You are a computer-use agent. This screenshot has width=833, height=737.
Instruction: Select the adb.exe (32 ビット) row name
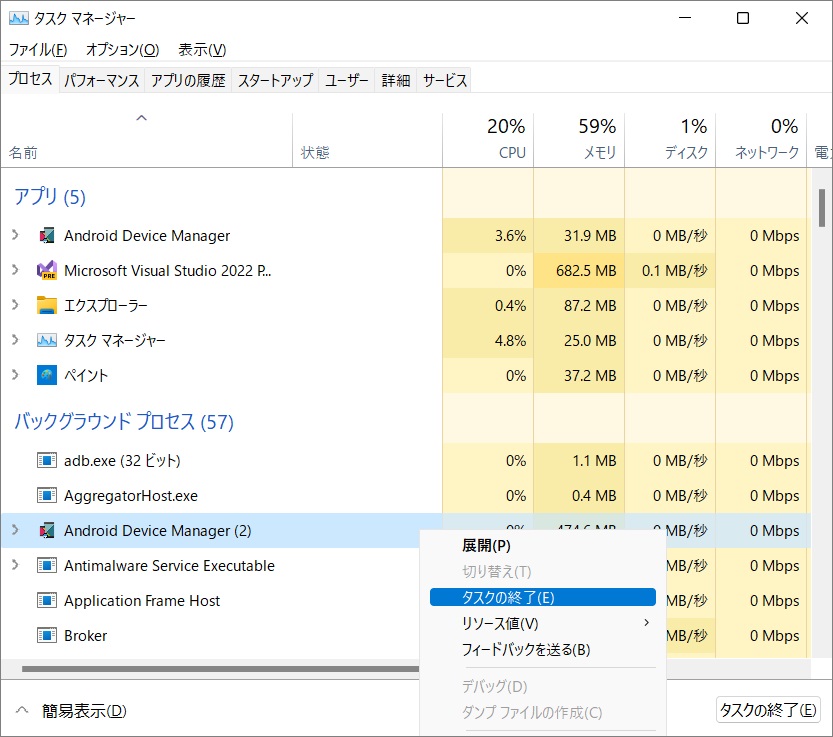pos(122,460)
